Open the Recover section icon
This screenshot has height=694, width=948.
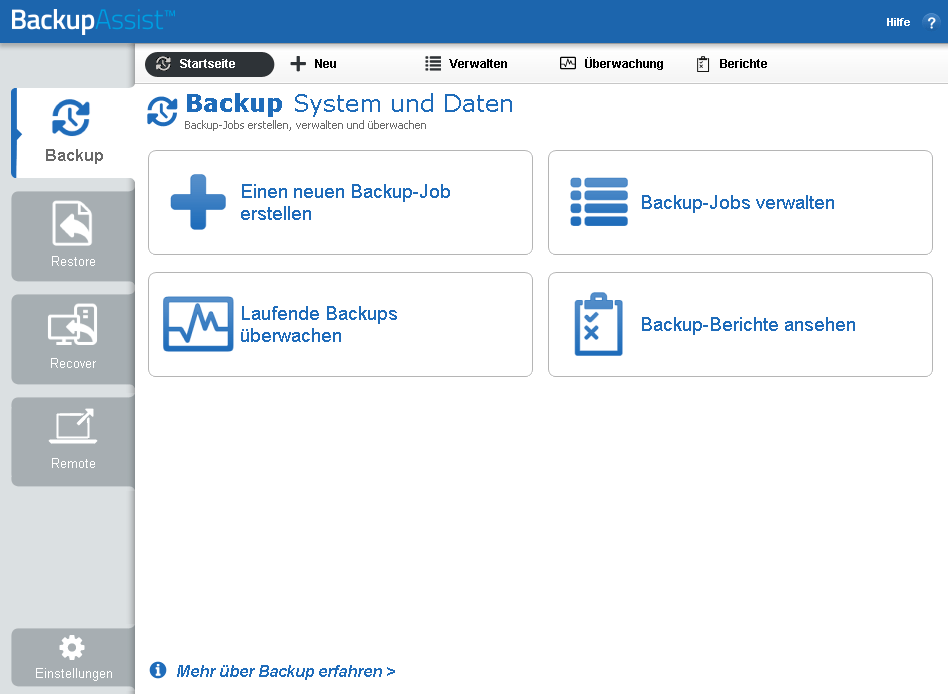pos(73,325)
